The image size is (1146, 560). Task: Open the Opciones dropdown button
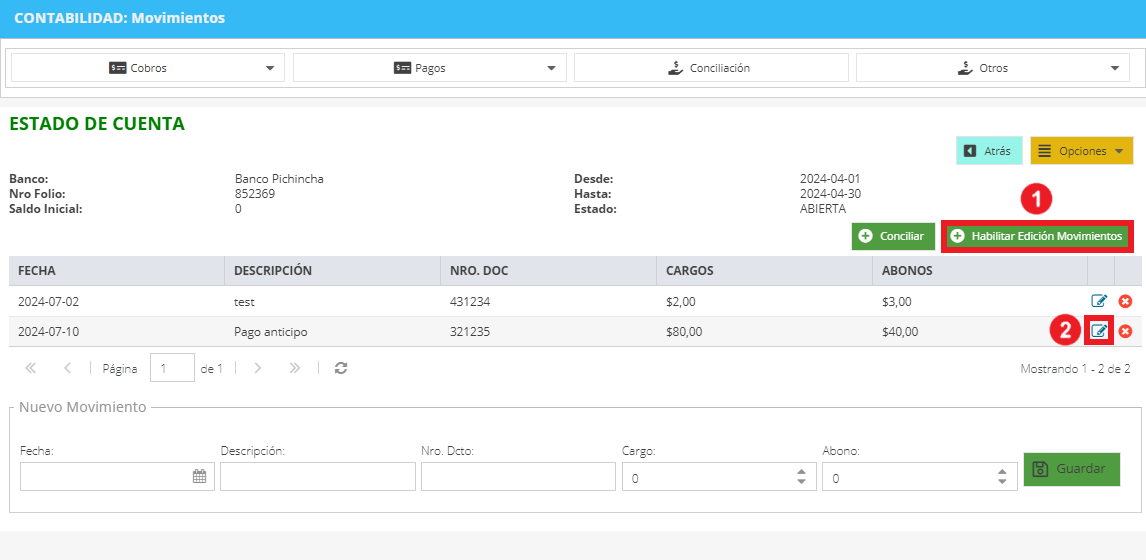coord(1082,151)
